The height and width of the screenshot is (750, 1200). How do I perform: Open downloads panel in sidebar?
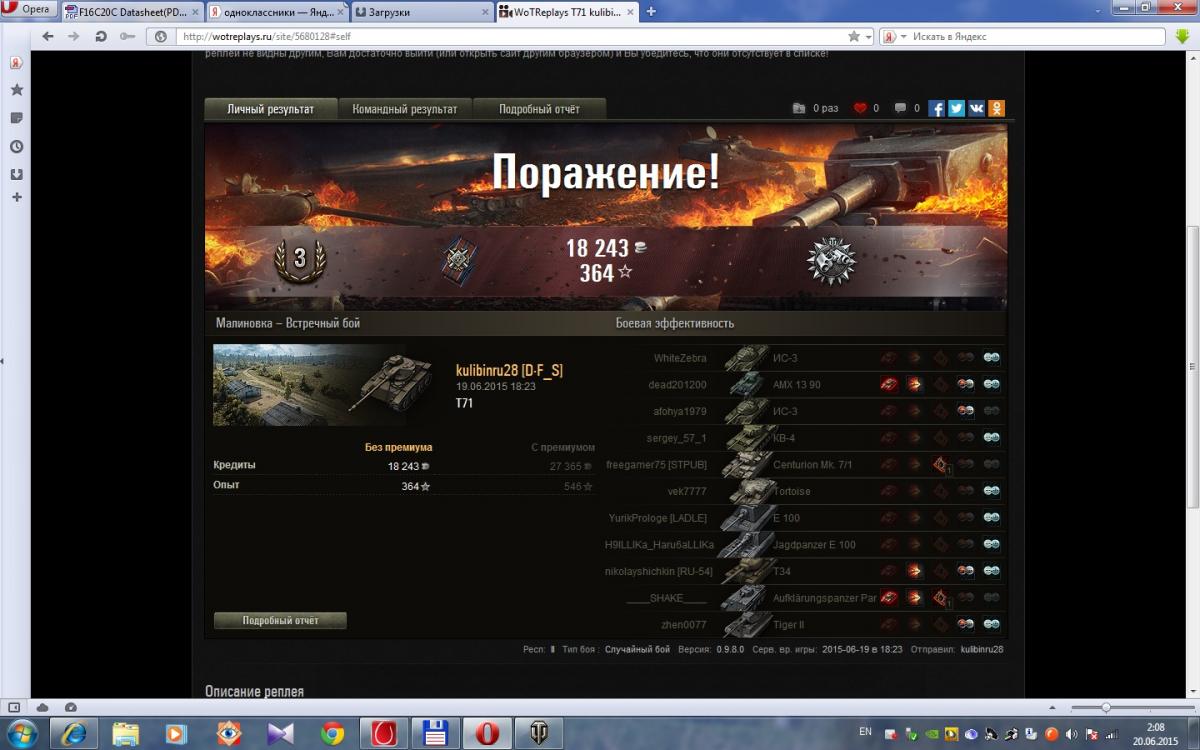16,174
